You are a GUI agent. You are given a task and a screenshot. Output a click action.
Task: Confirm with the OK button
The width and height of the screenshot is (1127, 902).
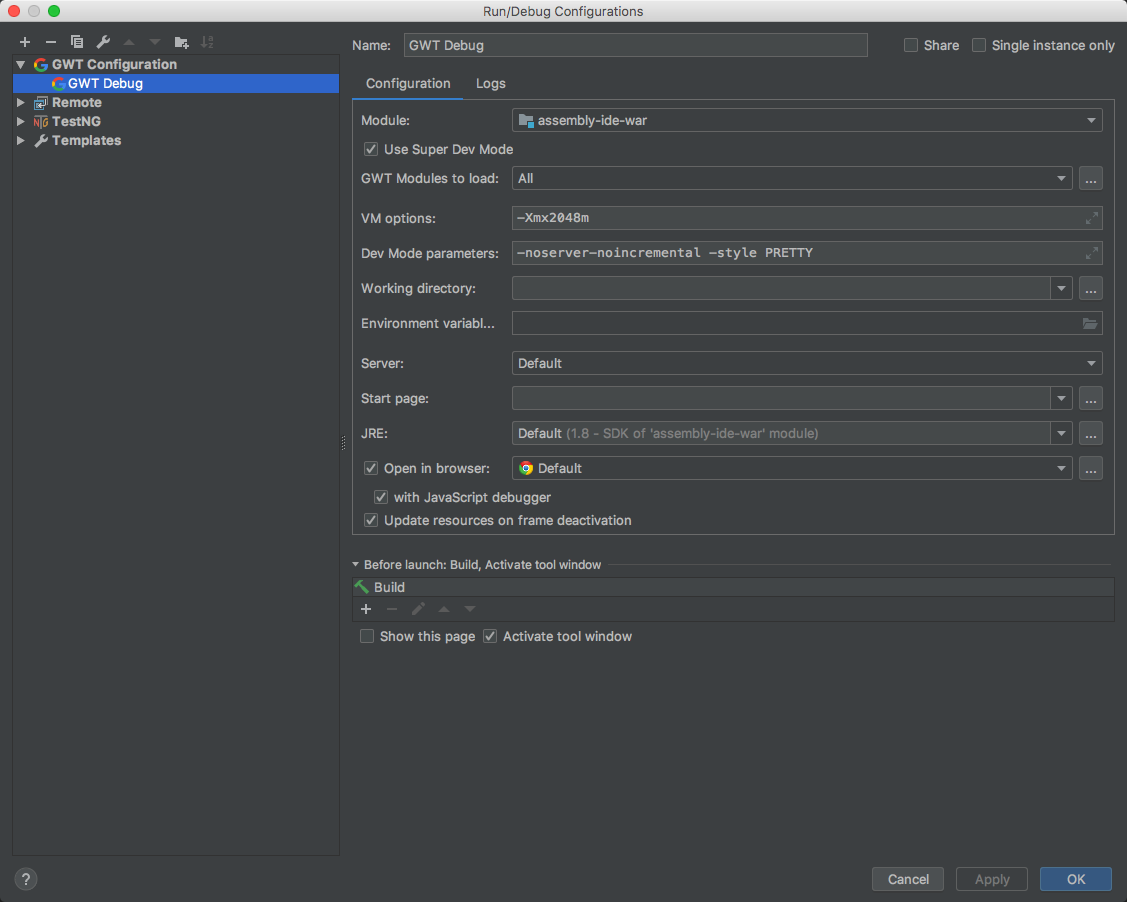click(x=1076, y=879)
